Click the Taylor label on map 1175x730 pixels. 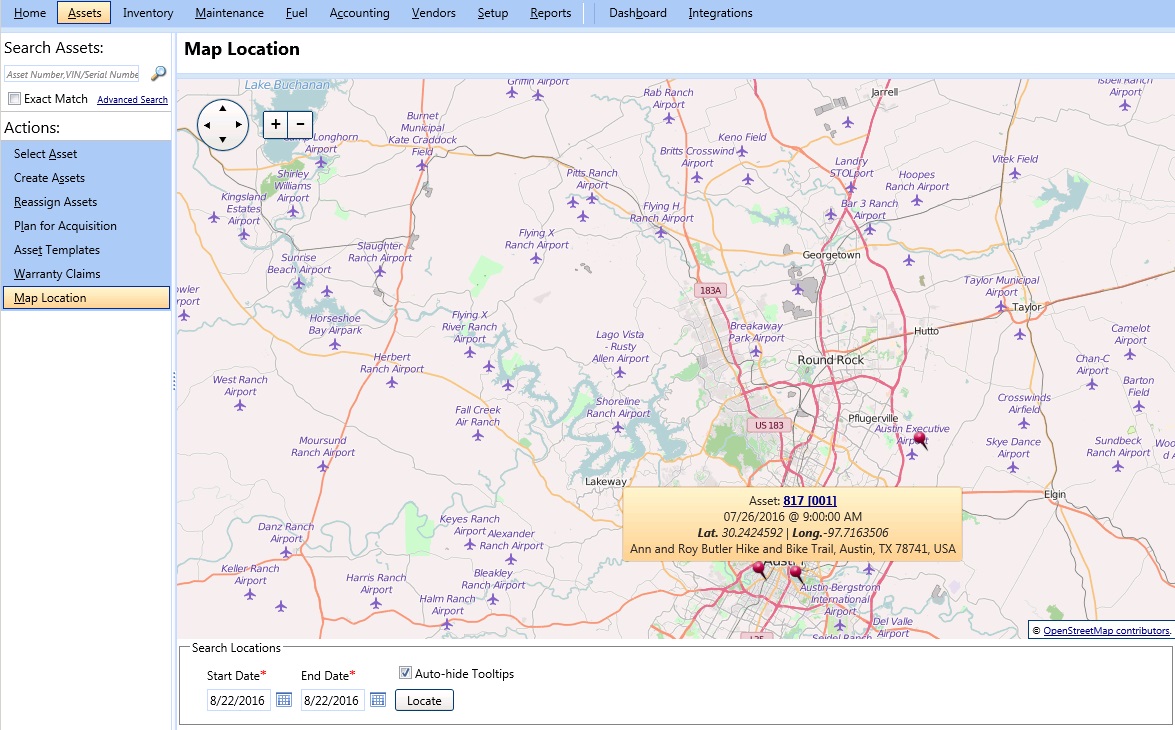tap(1027, 307)
